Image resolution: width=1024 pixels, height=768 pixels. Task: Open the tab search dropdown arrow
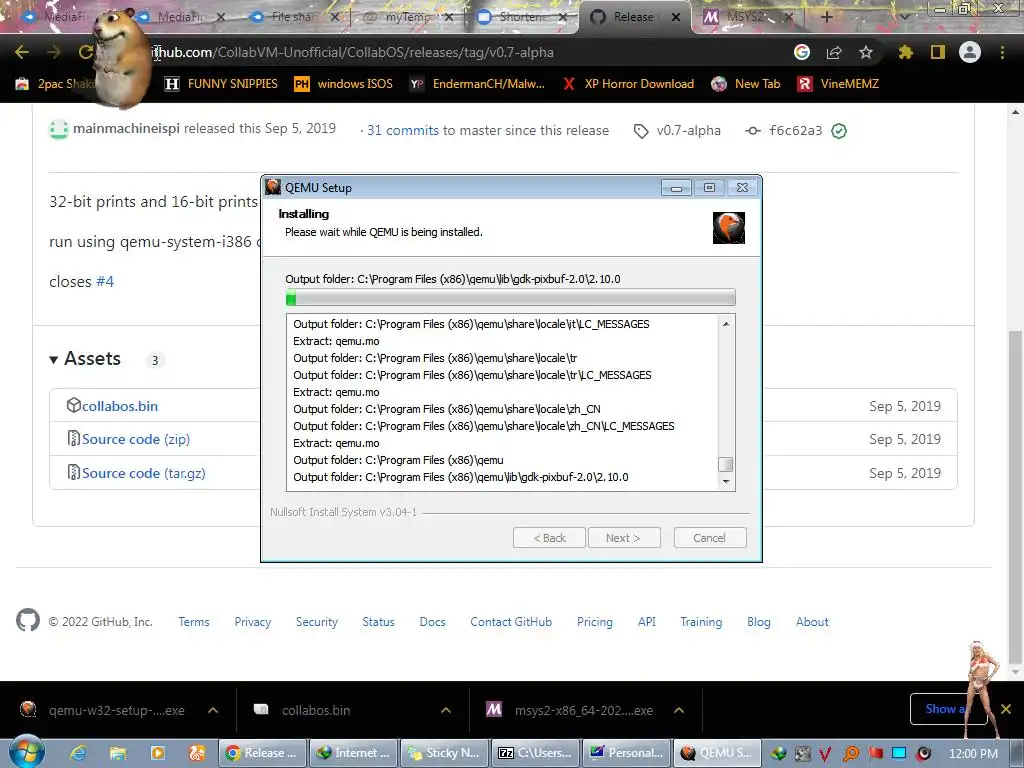(905, 17)
